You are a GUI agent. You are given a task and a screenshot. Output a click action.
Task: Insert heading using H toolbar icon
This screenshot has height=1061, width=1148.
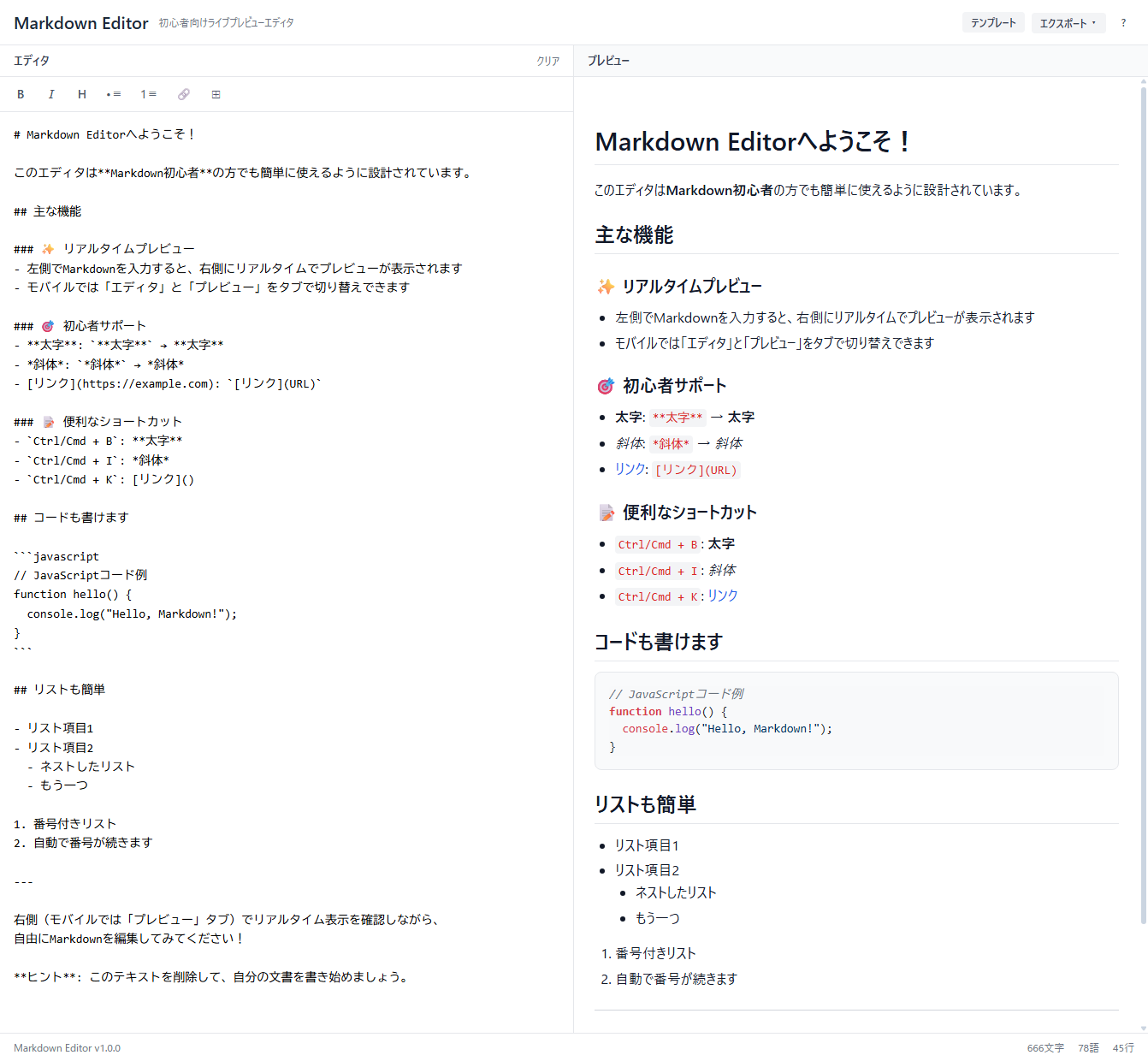(82, 94)
